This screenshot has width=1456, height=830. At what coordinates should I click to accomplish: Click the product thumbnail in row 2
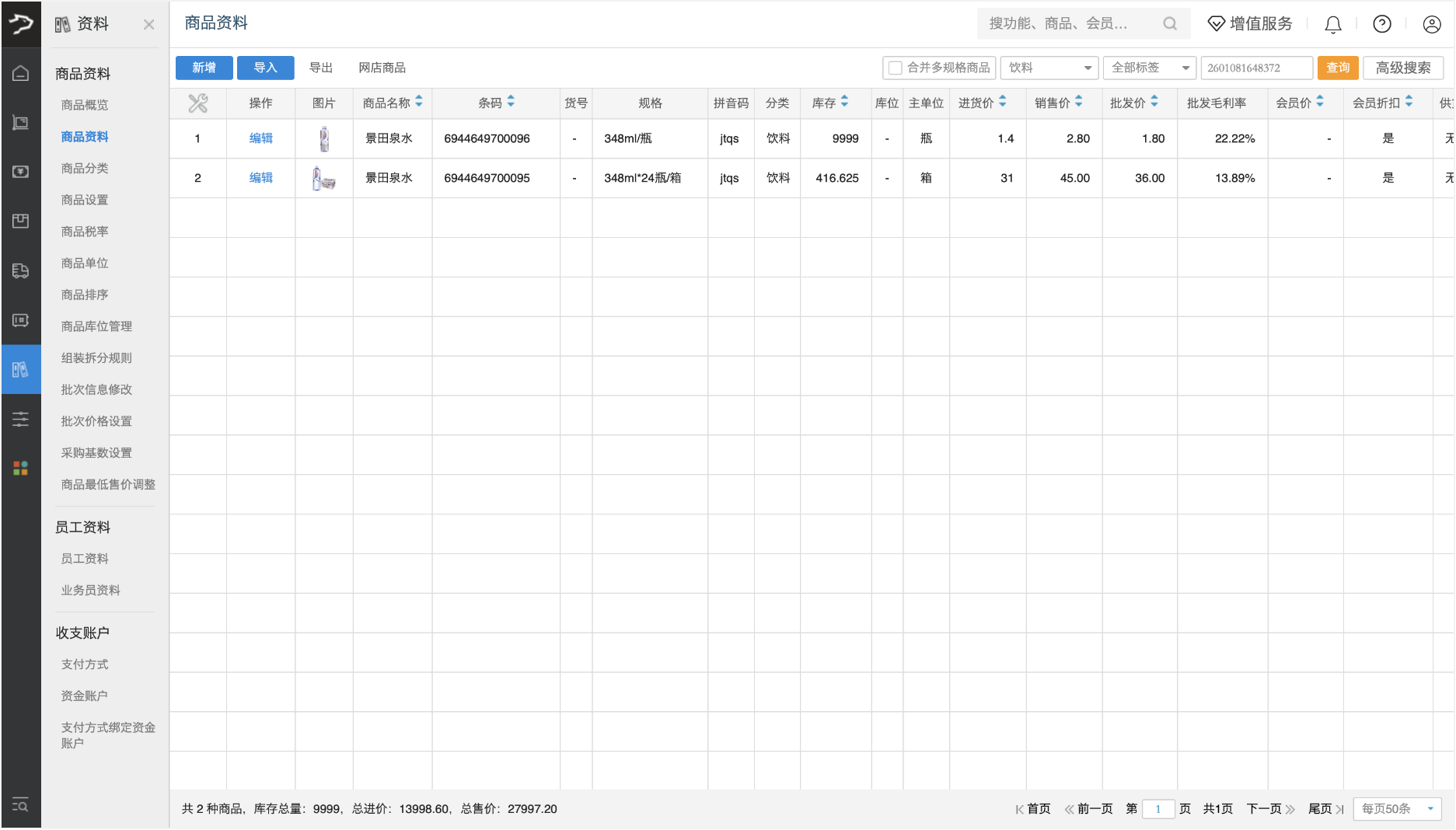pyautogui.click(x=323, y=179)
